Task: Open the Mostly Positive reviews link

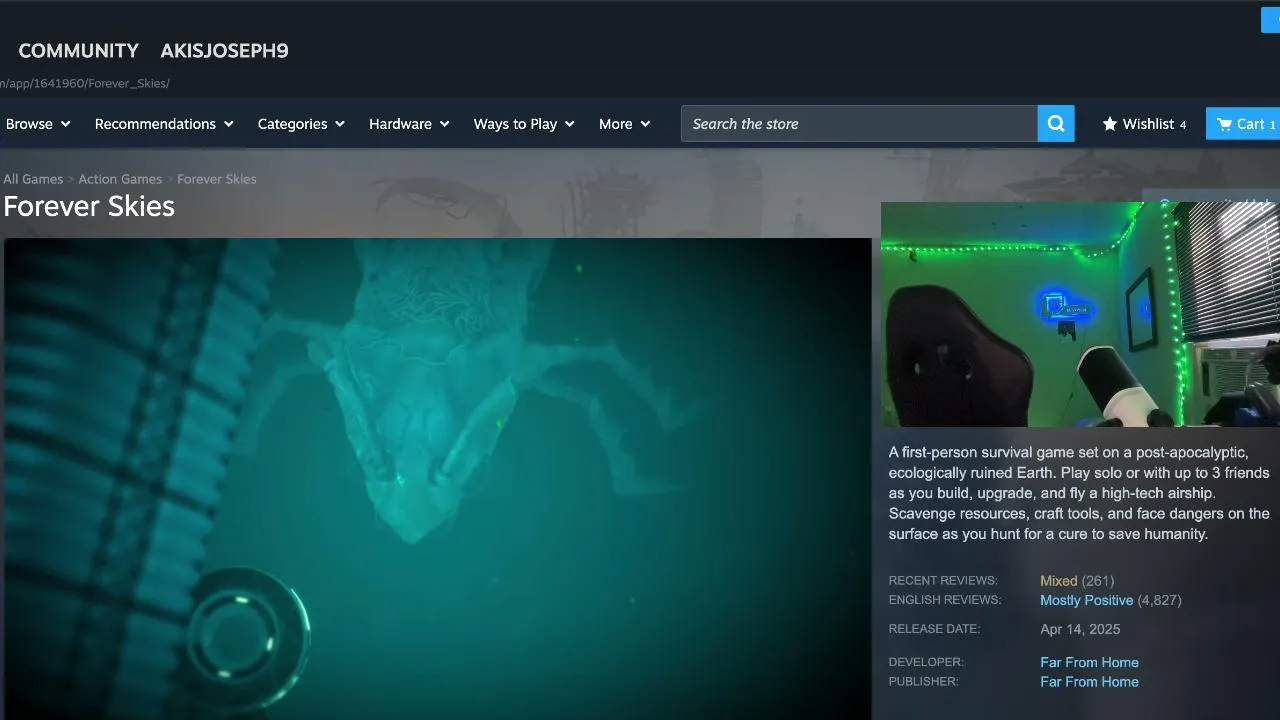Action: pyautogui.click(x=1086, y=600)
